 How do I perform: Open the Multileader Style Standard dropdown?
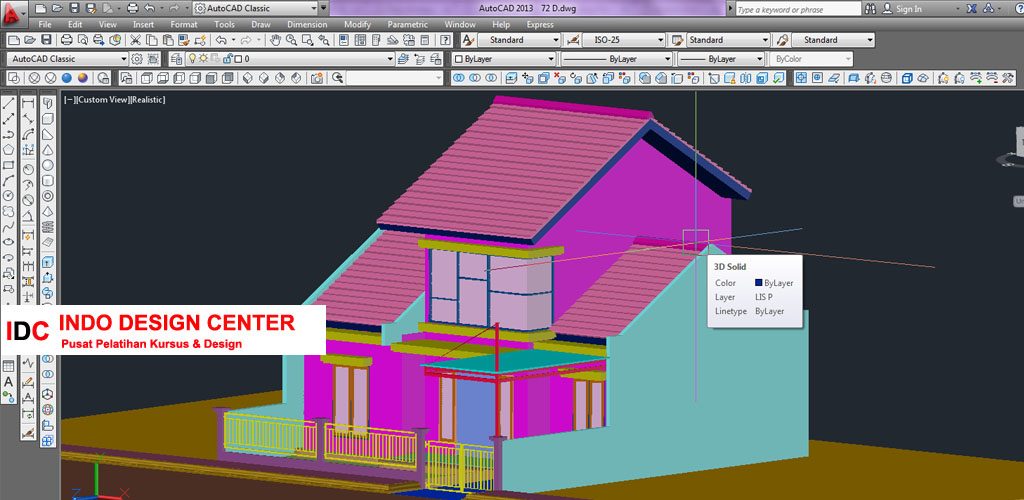click(870, 40)
